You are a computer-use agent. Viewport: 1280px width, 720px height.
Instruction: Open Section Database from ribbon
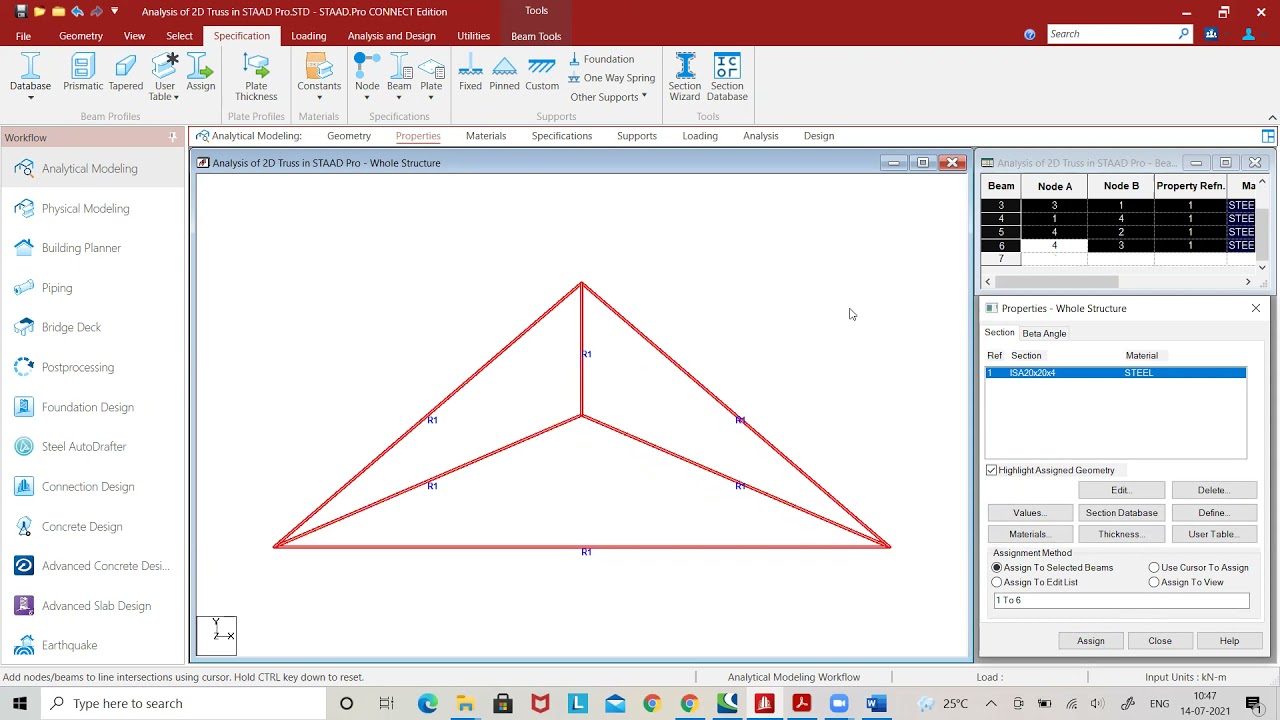727,77
